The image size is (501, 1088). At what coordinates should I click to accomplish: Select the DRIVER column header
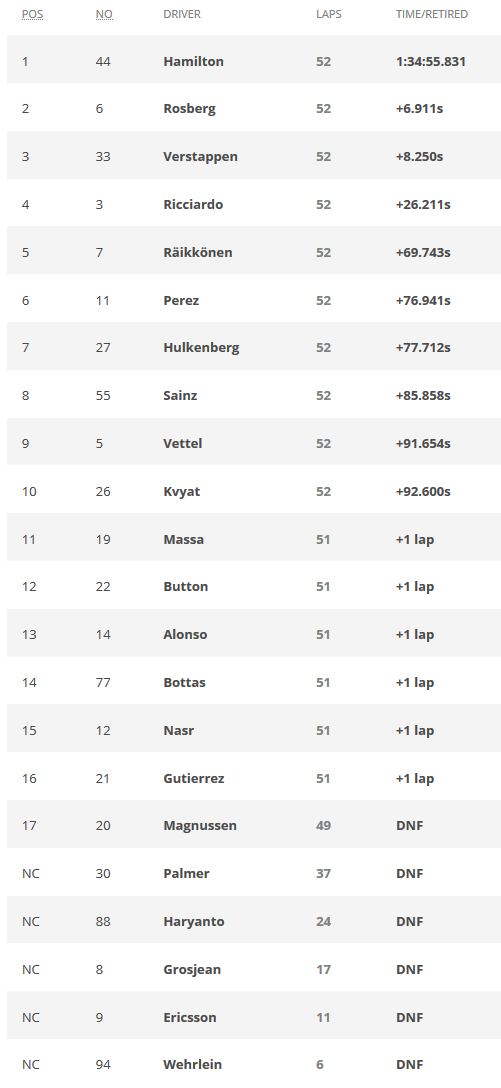pyautogui.click(x=182, y=14)
